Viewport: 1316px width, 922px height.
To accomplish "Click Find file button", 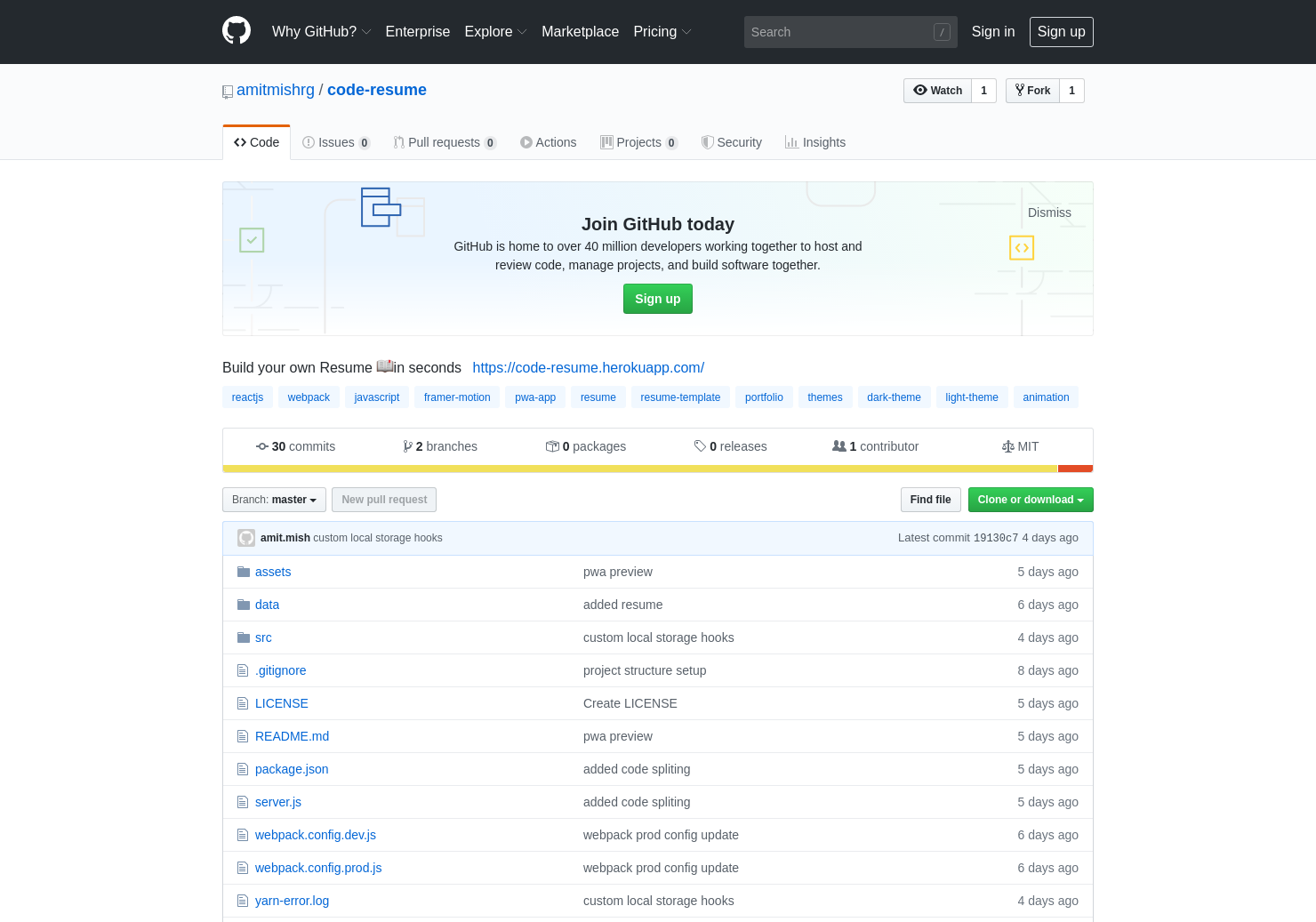I will (930, 500).
